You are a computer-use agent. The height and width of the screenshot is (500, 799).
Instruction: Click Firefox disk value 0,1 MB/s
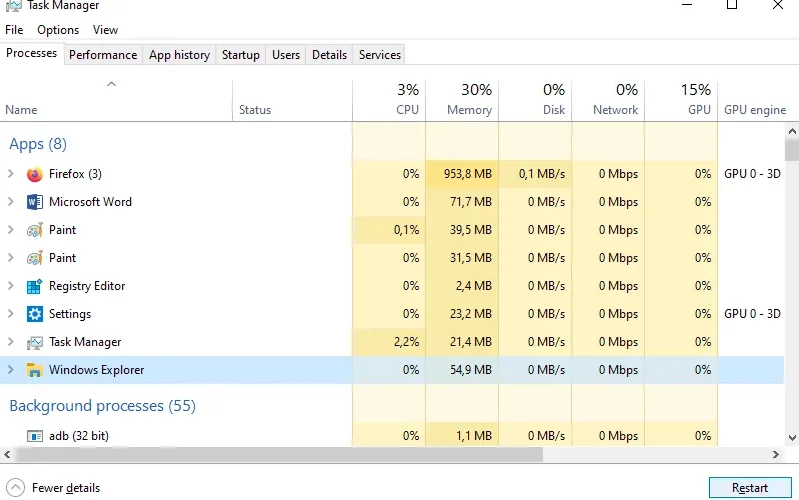(x=542, y=174)
